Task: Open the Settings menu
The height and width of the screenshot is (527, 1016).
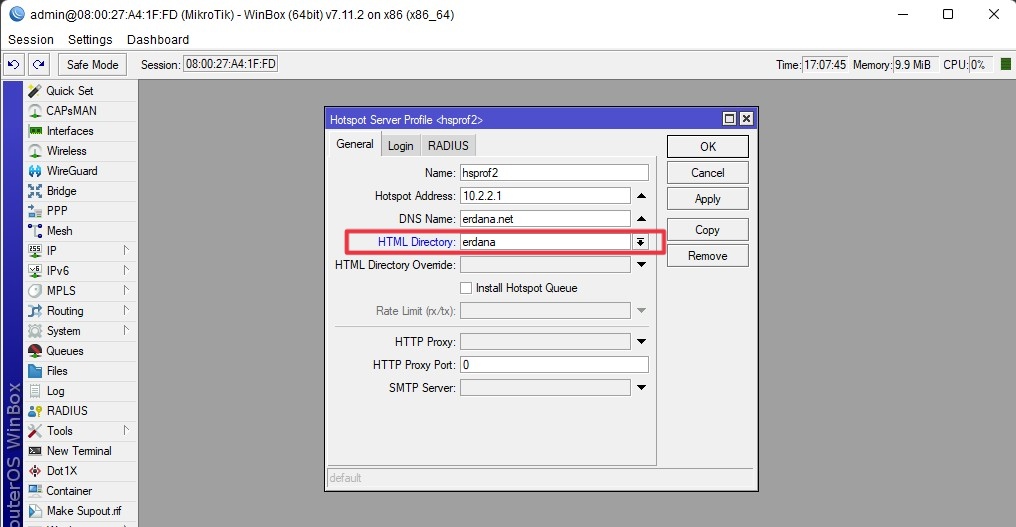Action: 90,40
